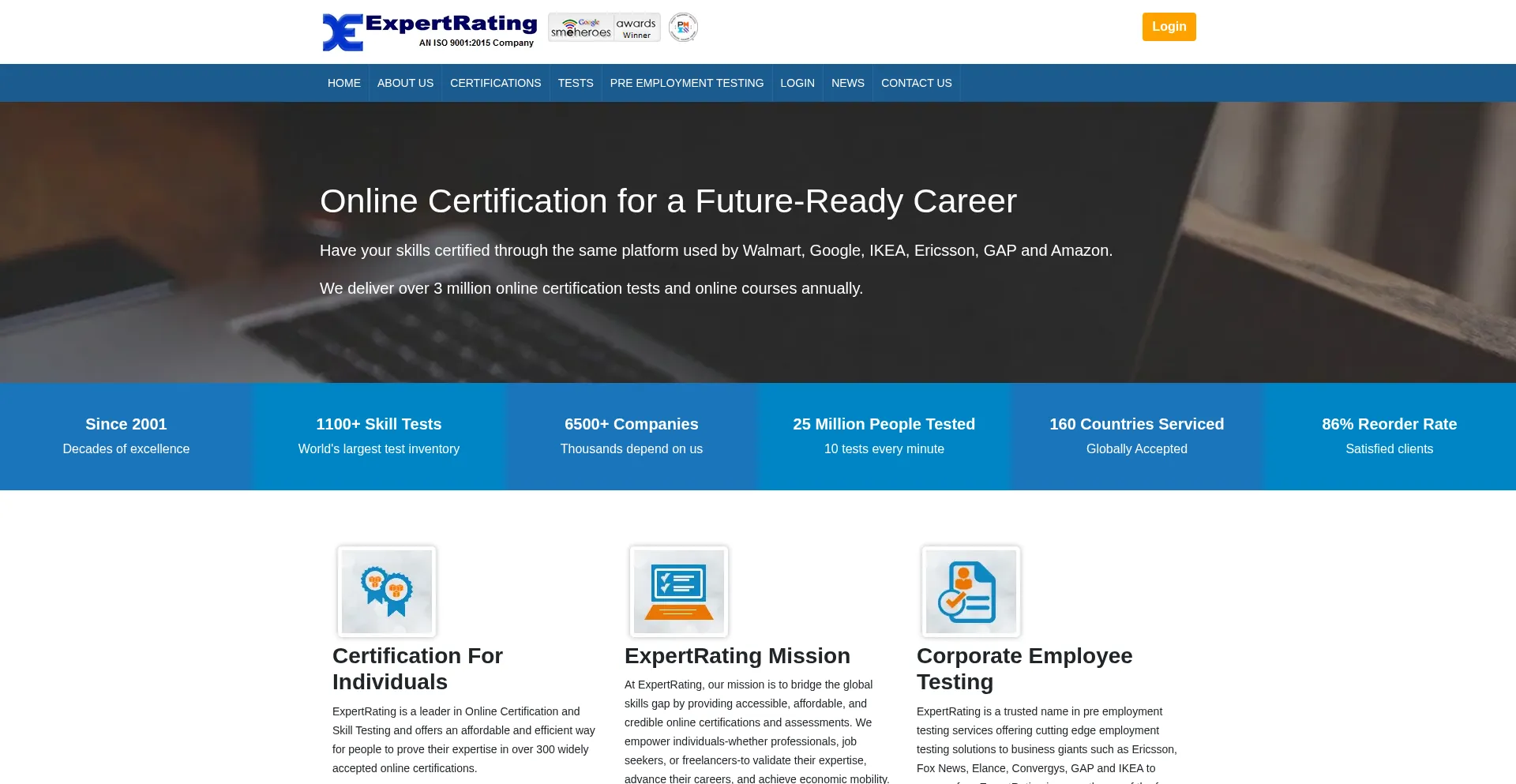This screenshot has width=1516, height=784.
Task: Click the Corporate Employee Testing document icon
Action: click(971, 591)
